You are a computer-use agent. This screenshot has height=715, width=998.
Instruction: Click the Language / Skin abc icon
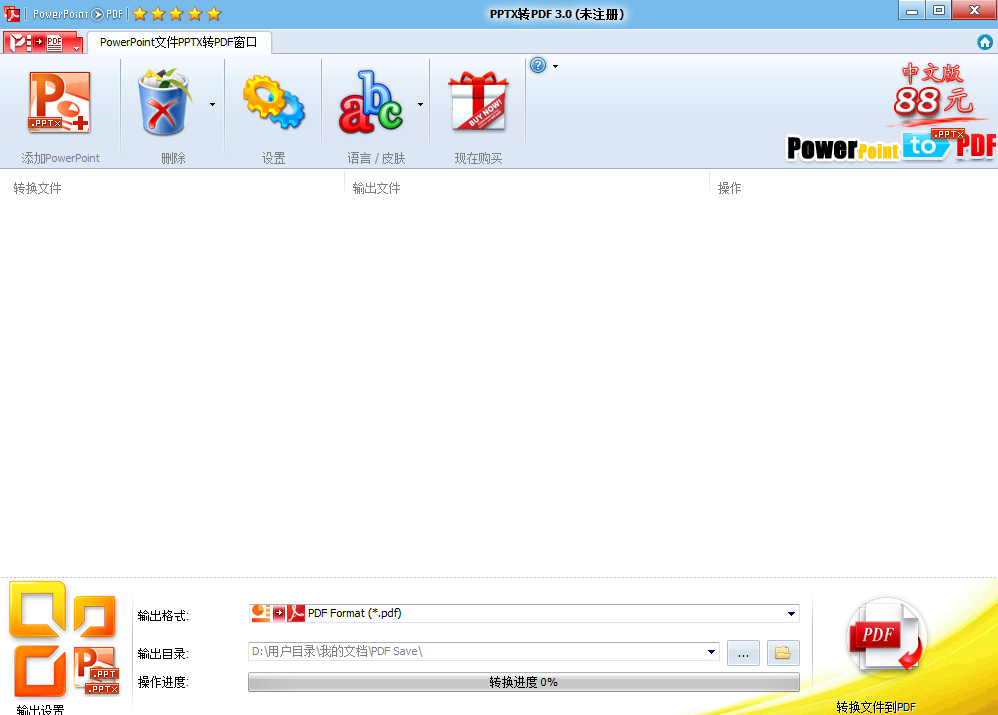[371, 102]
